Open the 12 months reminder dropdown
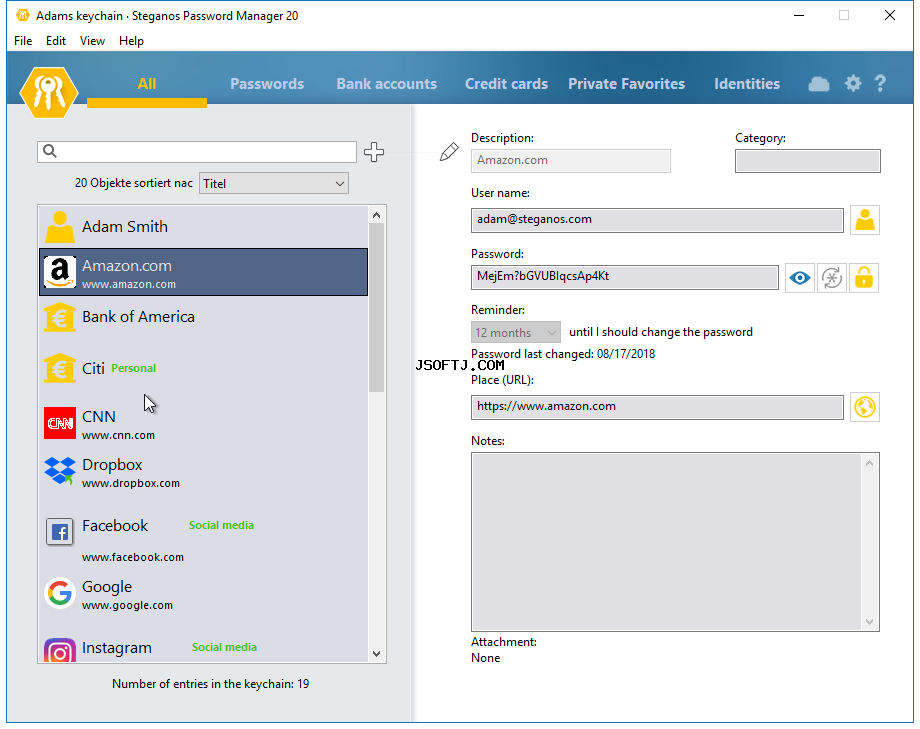 (516, 333)
